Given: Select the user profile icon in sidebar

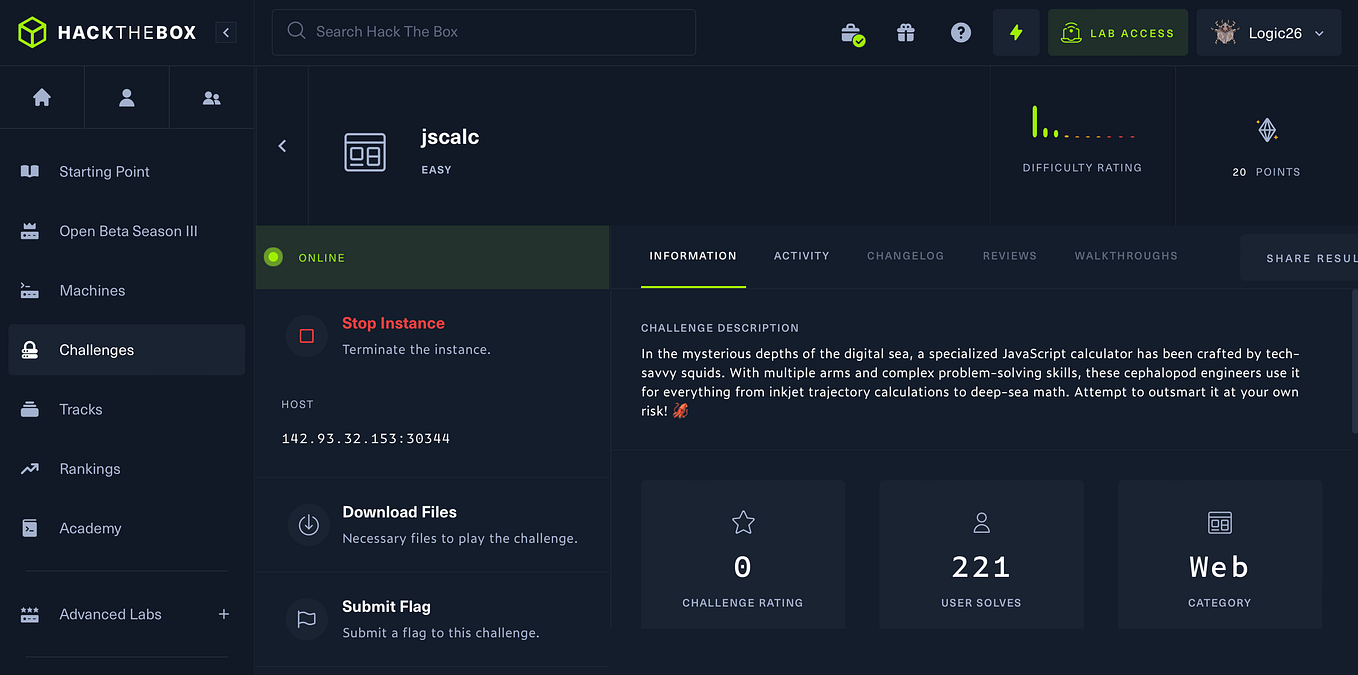Looking at the screenshot, I should [126, 97].
